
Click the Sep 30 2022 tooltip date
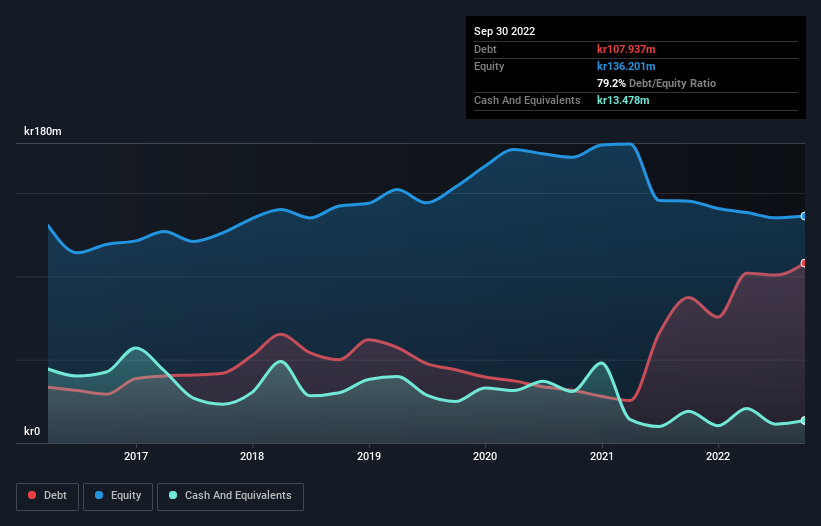[x=504, y=31]
